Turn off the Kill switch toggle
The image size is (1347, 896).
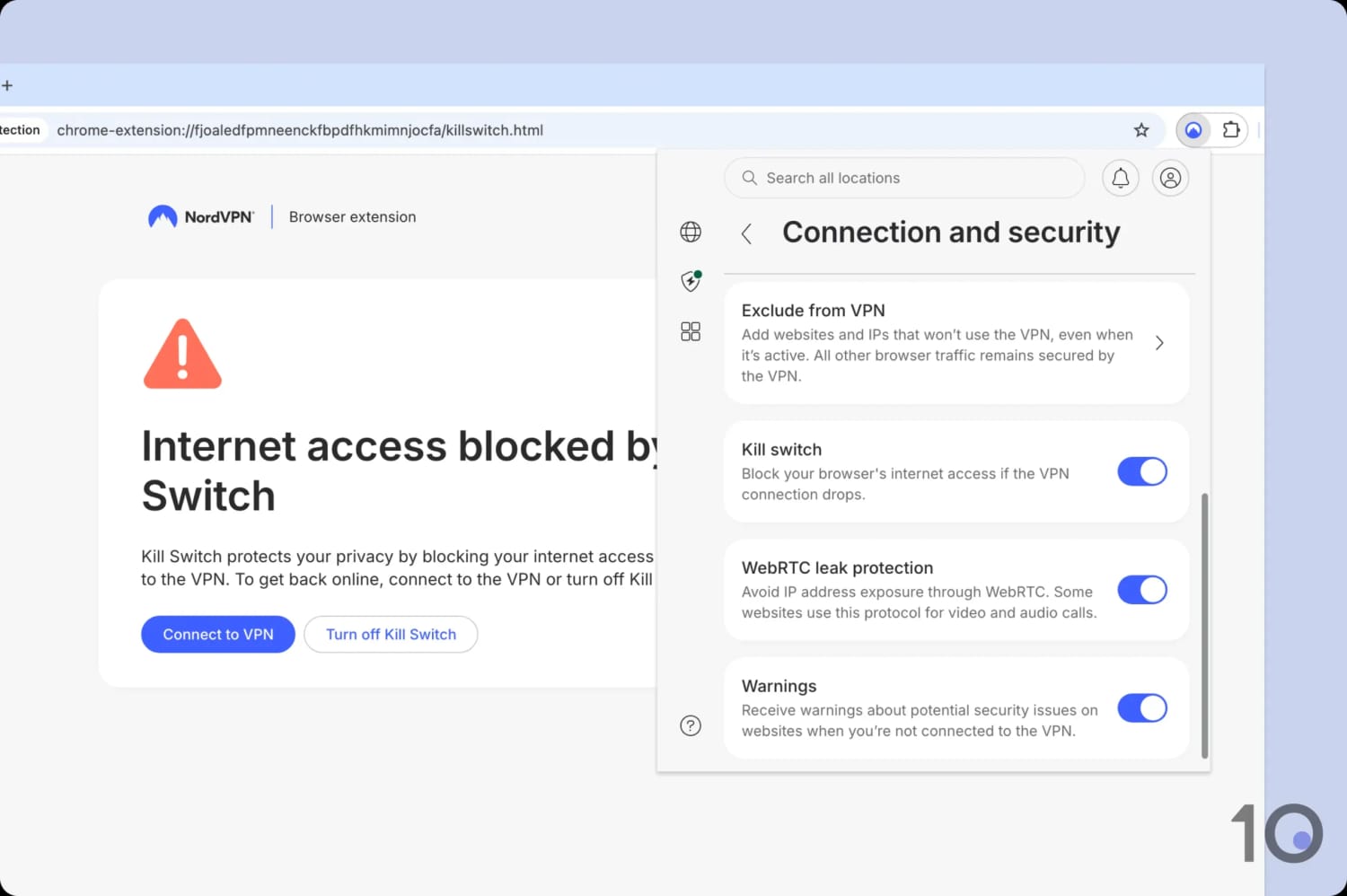[x=1142, y=471]
